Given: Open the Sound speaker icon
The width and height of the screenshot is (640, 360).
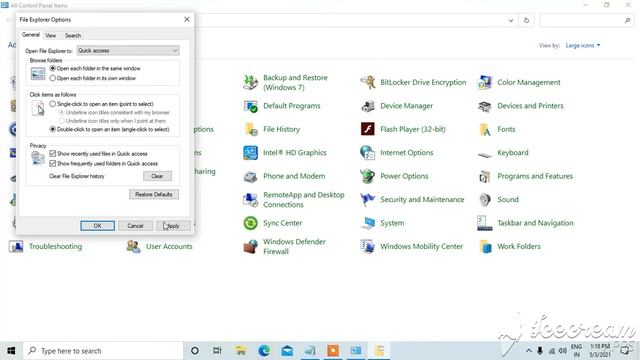Looking at the screenshot, I should click(x=484, y=200).
